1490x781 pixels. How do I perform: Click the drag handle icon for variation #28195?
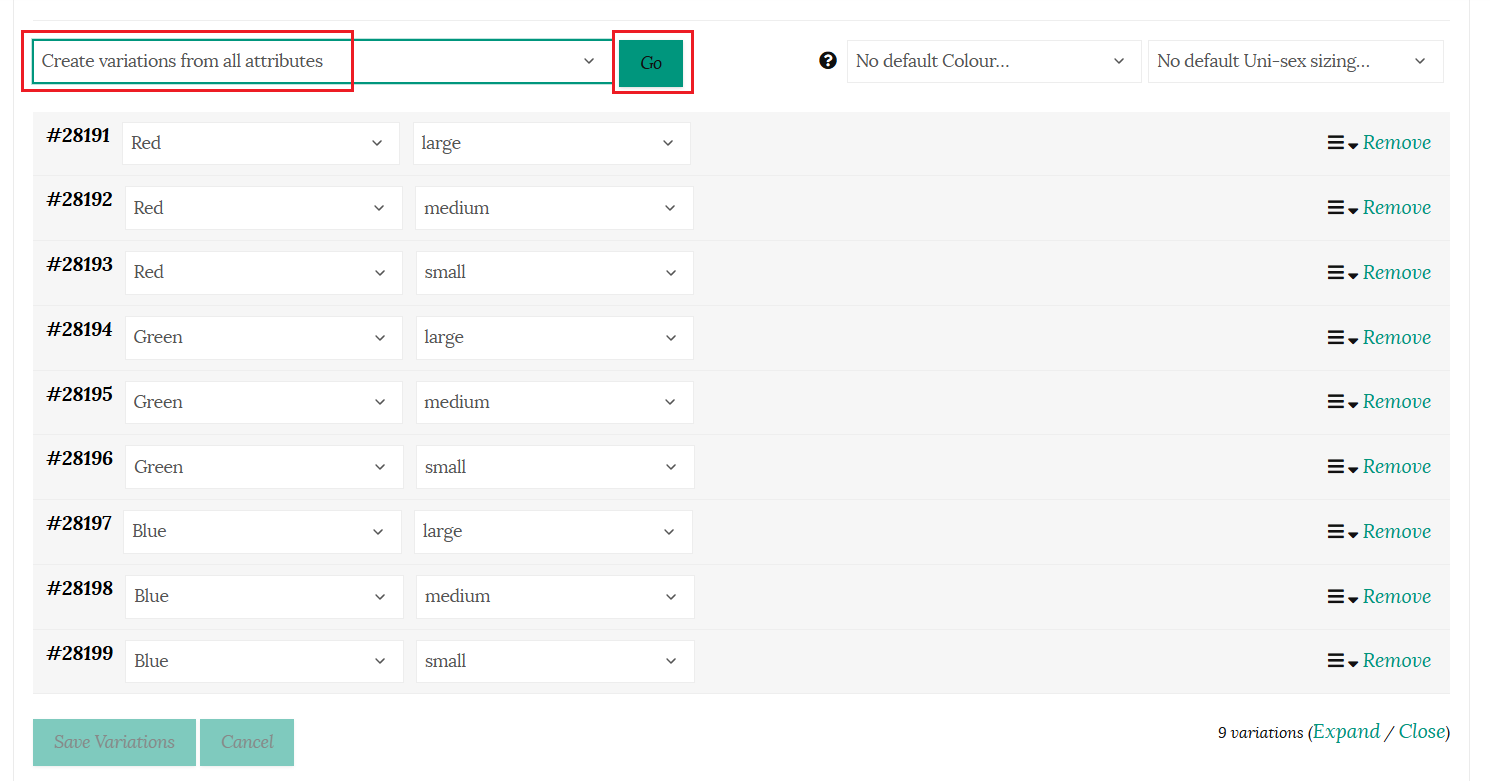tap(1336, 402)
